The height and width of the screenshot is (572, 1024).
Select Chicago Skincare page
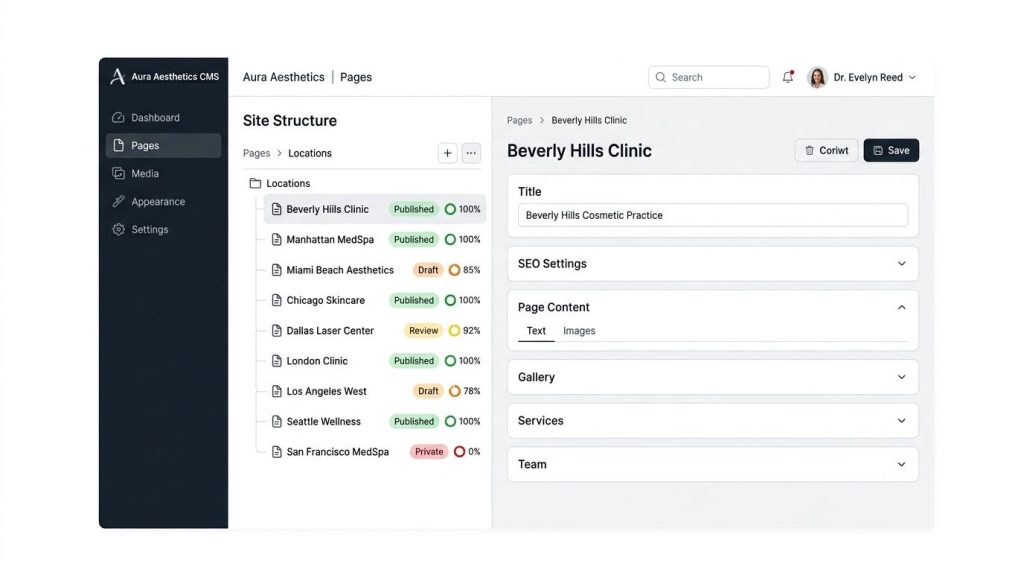click(375, 300)
